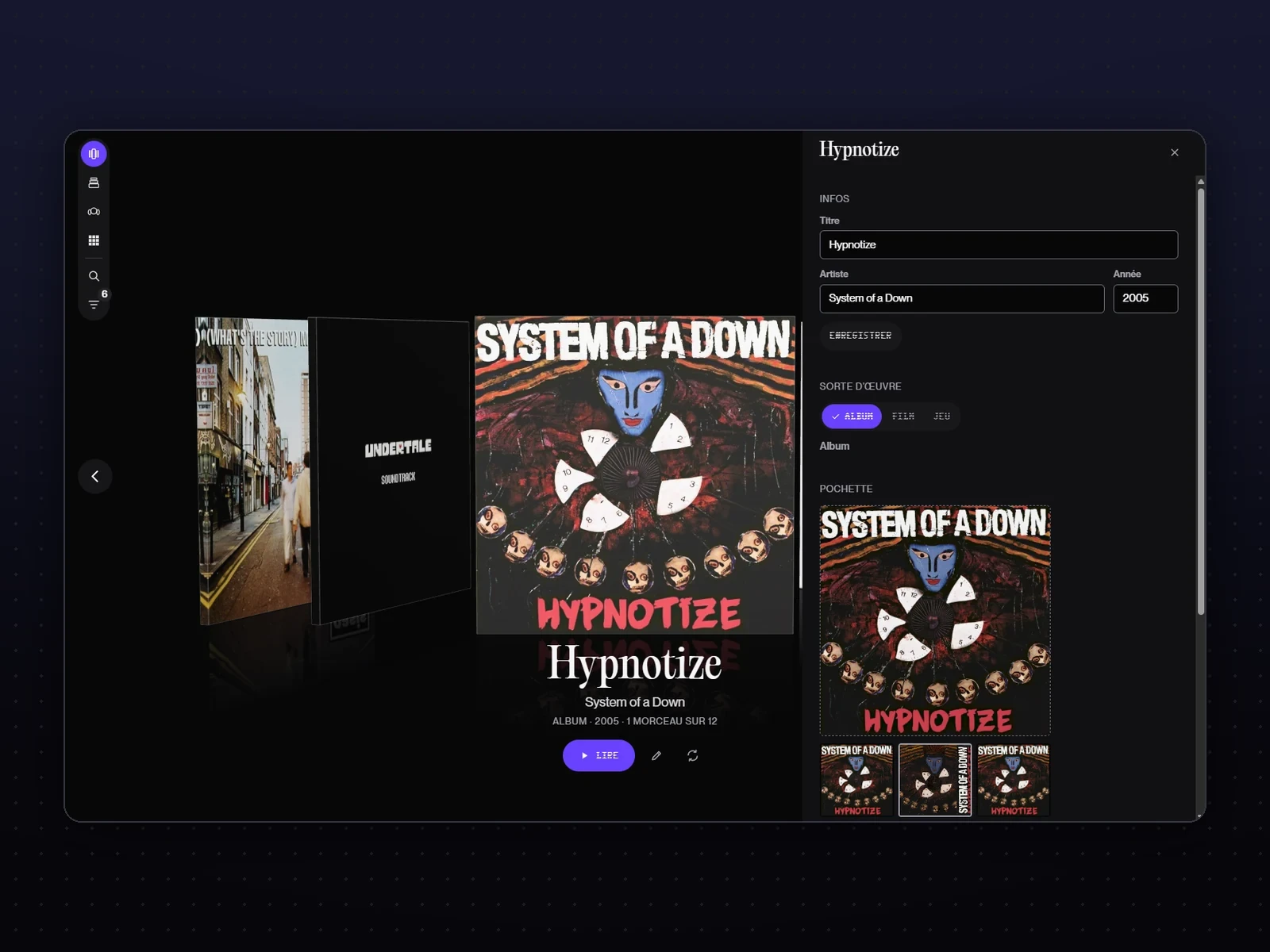This screenshot has height=952, width=1270.
Task: Select the JEU work type chip
Action: [942, 416]
